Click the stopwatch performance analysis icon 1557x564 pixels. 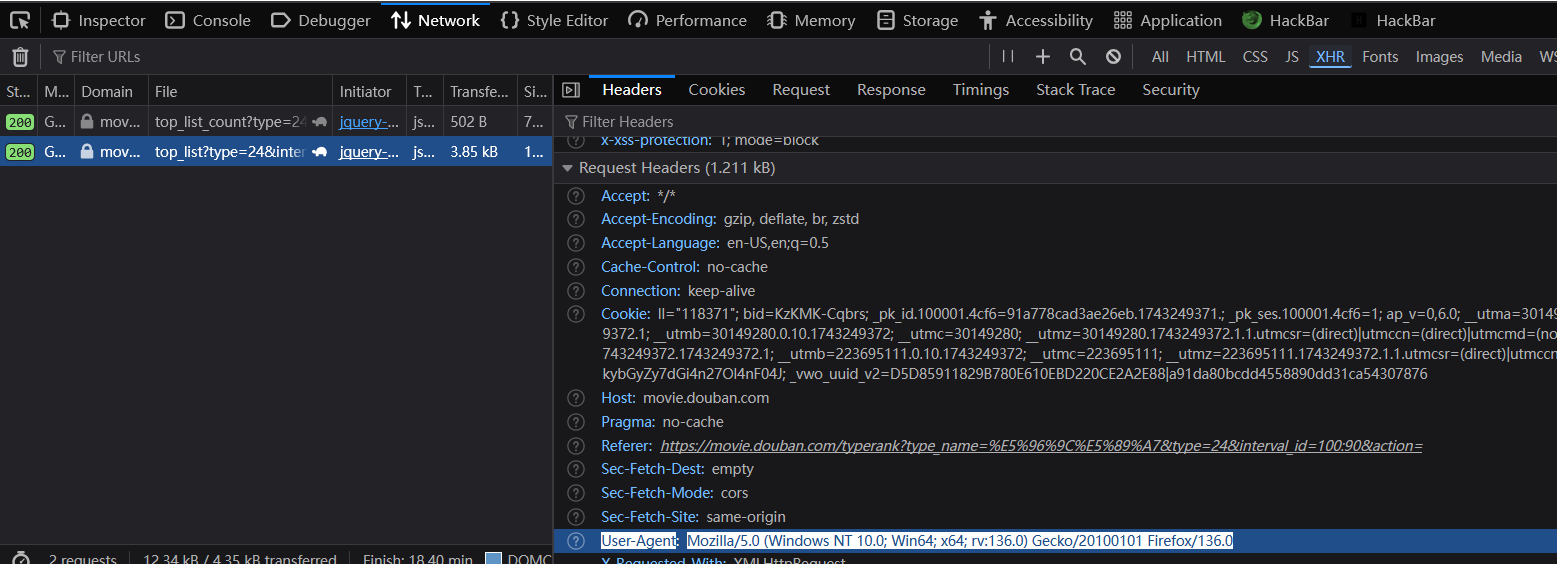(20, 559)
